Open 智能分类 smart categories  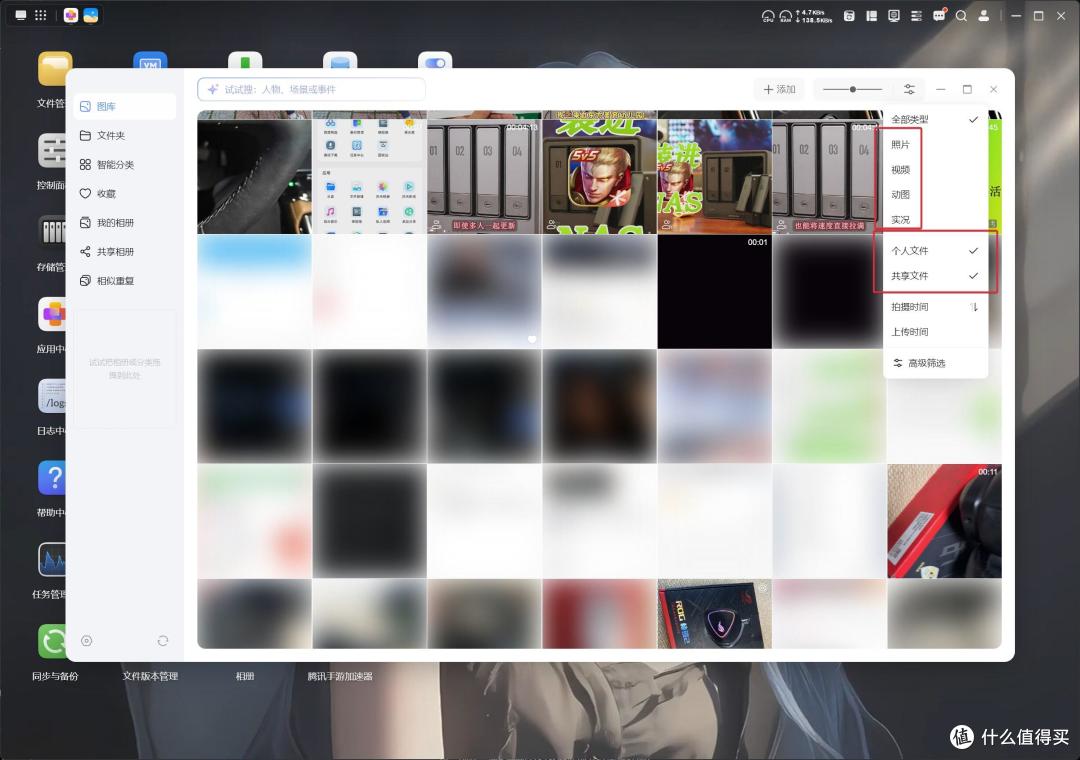[125, 165]
